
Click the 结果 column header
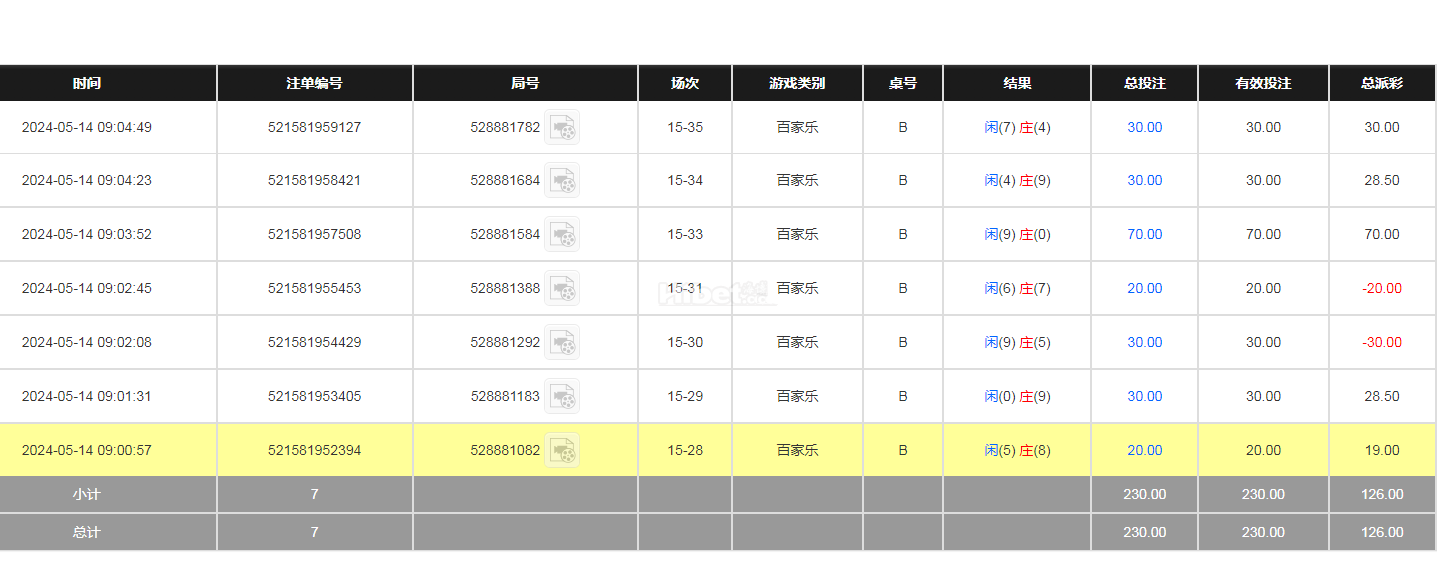tap(1017, 83)
